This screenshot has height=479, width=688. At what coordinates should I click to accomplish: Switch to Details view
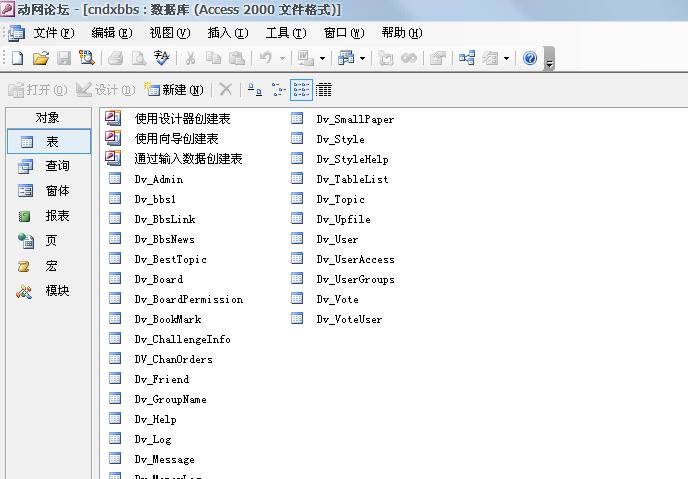(x=324, y=90)
